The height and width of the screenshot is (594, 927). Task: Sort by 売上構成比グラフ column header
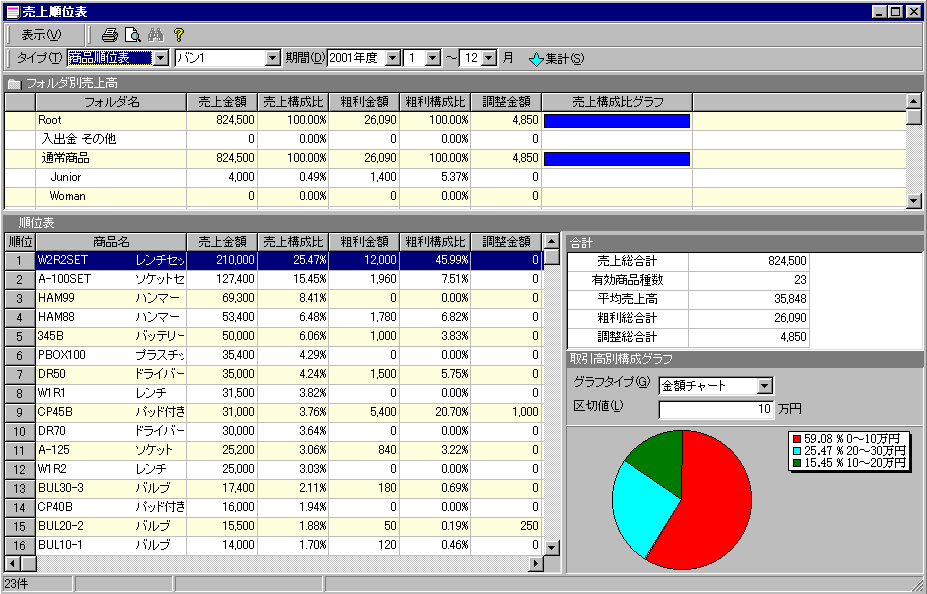(617, 102)
